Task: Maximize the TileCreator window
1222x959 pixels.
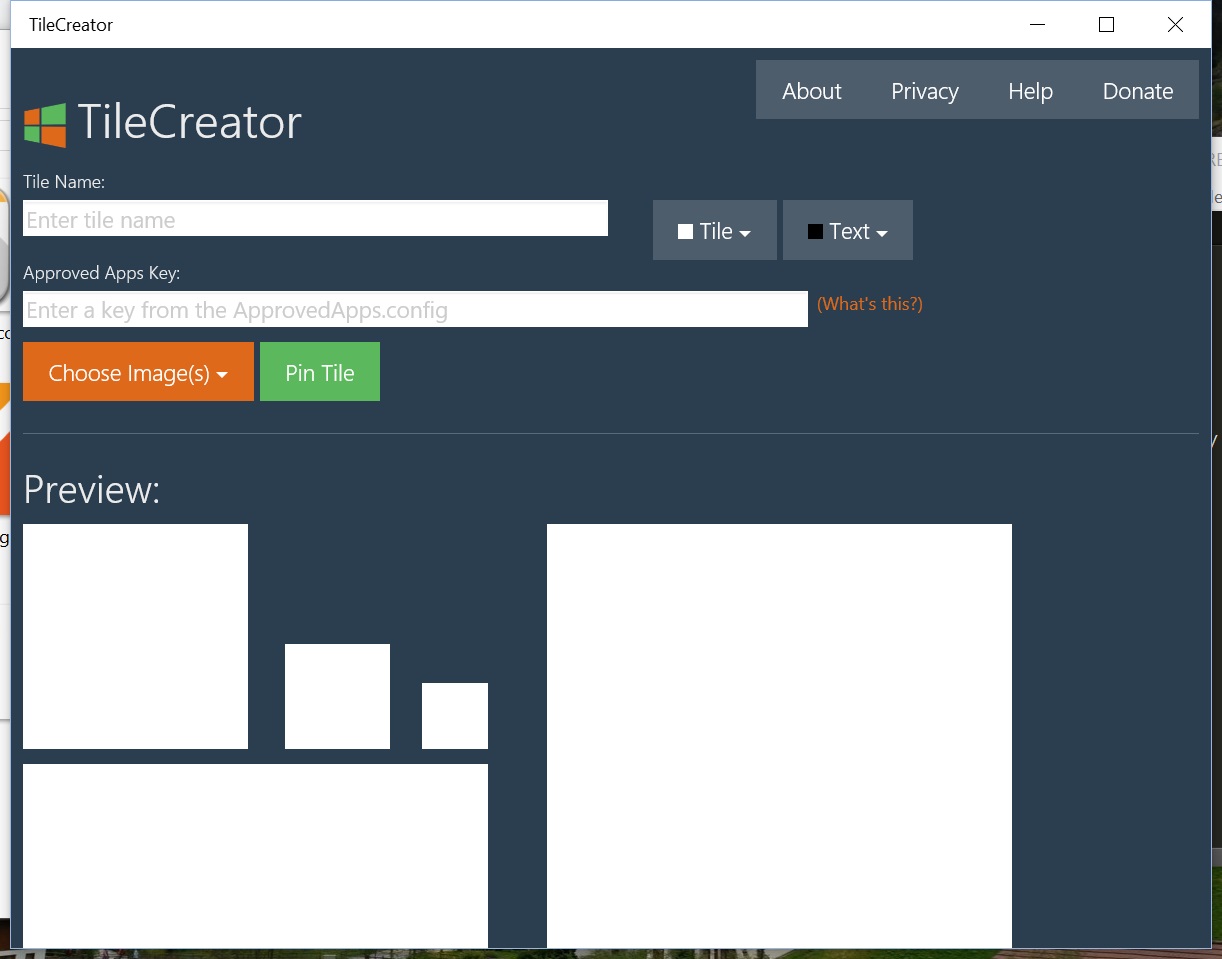Action: click(x=1106, y=25)
